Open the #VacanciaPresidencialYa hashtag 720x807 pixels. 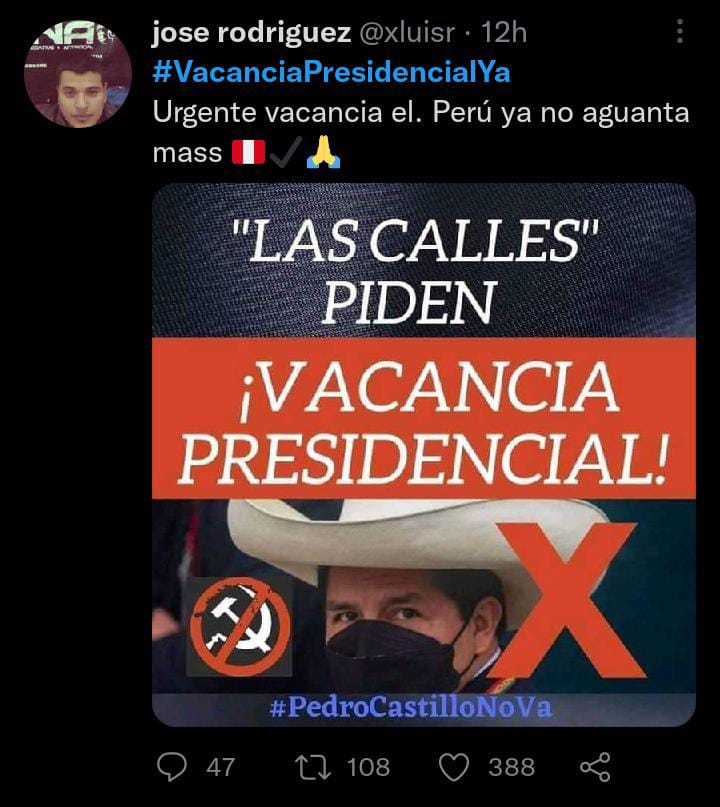tap(331, 72)
